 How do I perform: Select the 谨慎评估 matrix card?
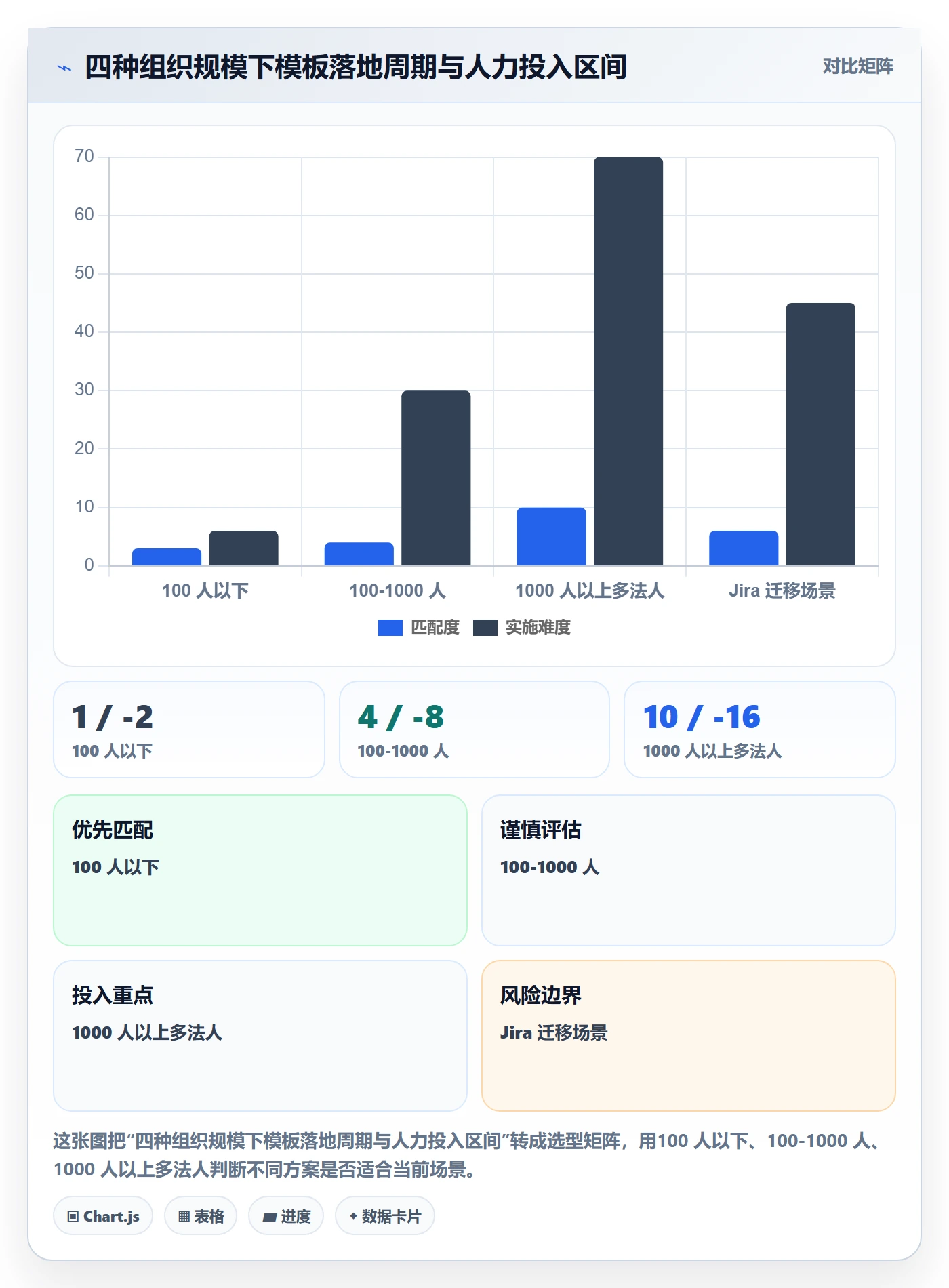[x=689, y=870]
